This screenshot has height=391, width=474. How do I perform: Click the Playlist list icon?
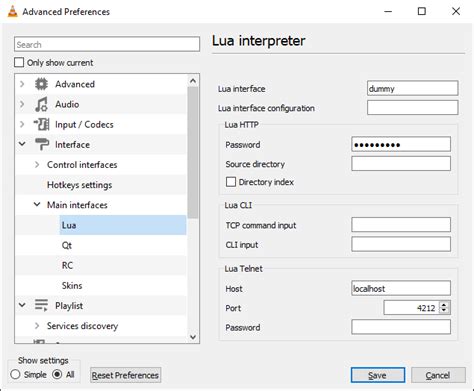[x=41, y=305]
